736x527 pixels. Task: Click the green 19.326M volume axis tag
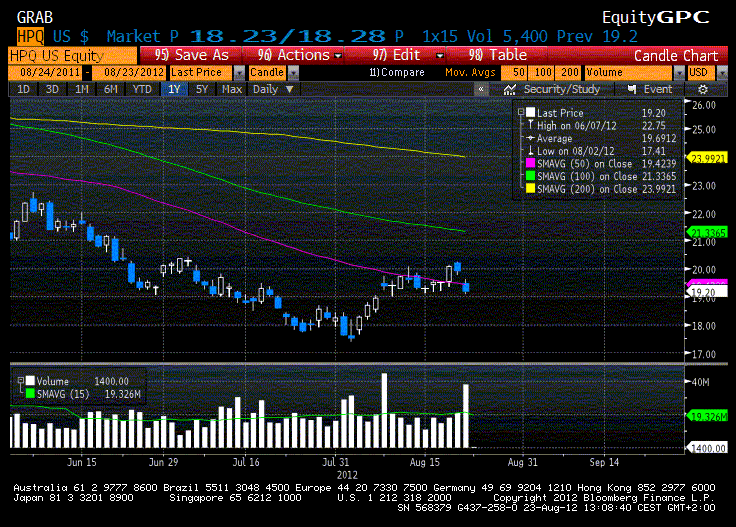[x=707, y=416]
